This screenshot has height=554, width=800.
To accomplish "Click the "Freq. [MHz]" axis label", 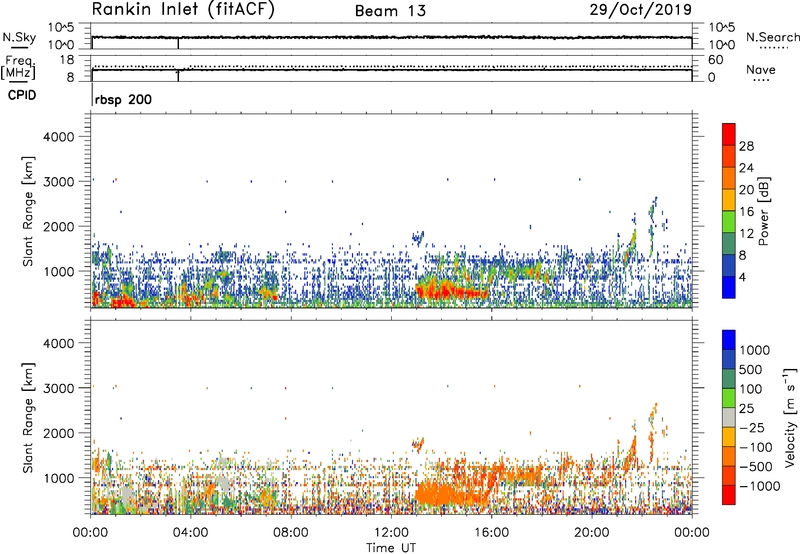I will 19,68.
